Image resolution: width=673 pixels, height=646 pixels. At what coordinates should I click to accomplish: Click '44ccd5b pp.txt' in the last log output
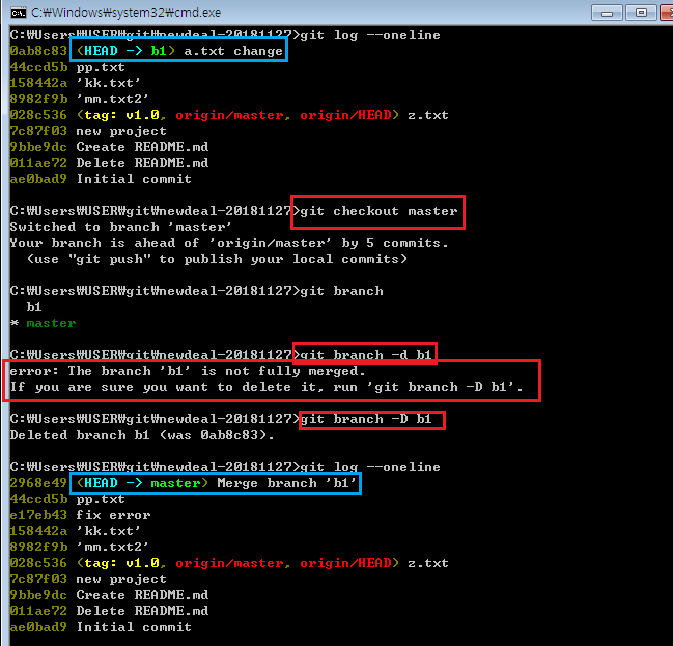(67, 499)
